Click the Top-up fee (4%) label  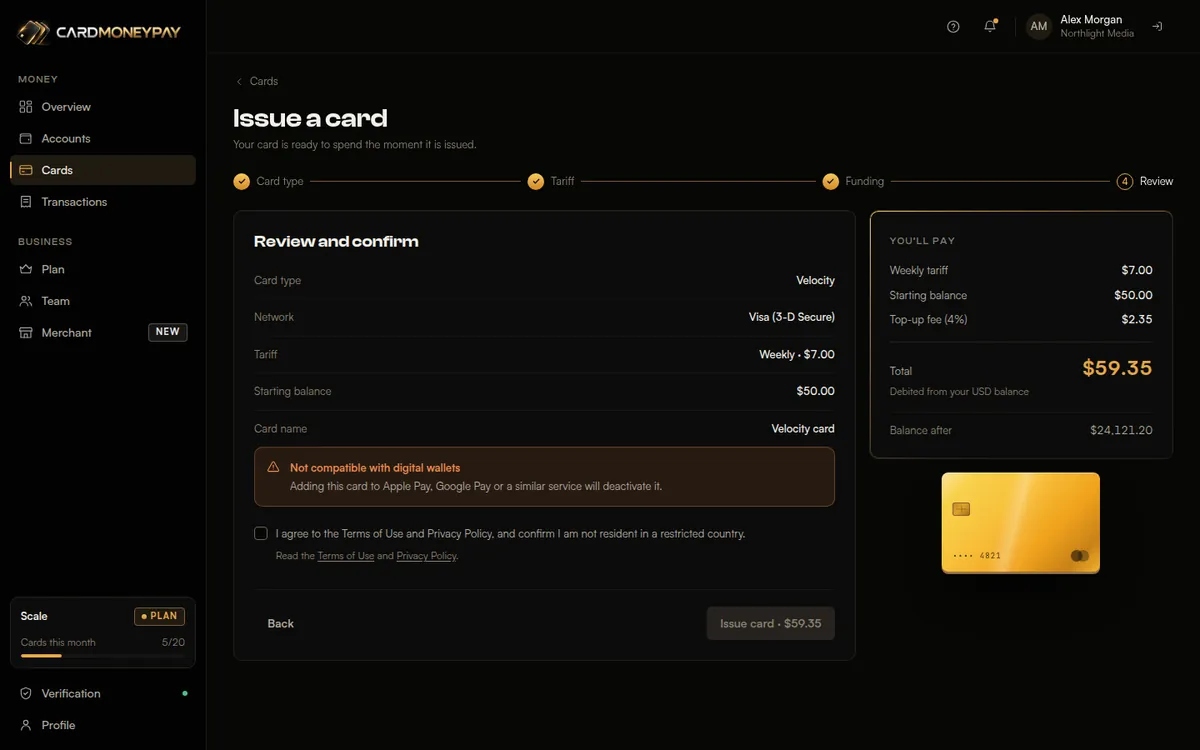(929, 320)
